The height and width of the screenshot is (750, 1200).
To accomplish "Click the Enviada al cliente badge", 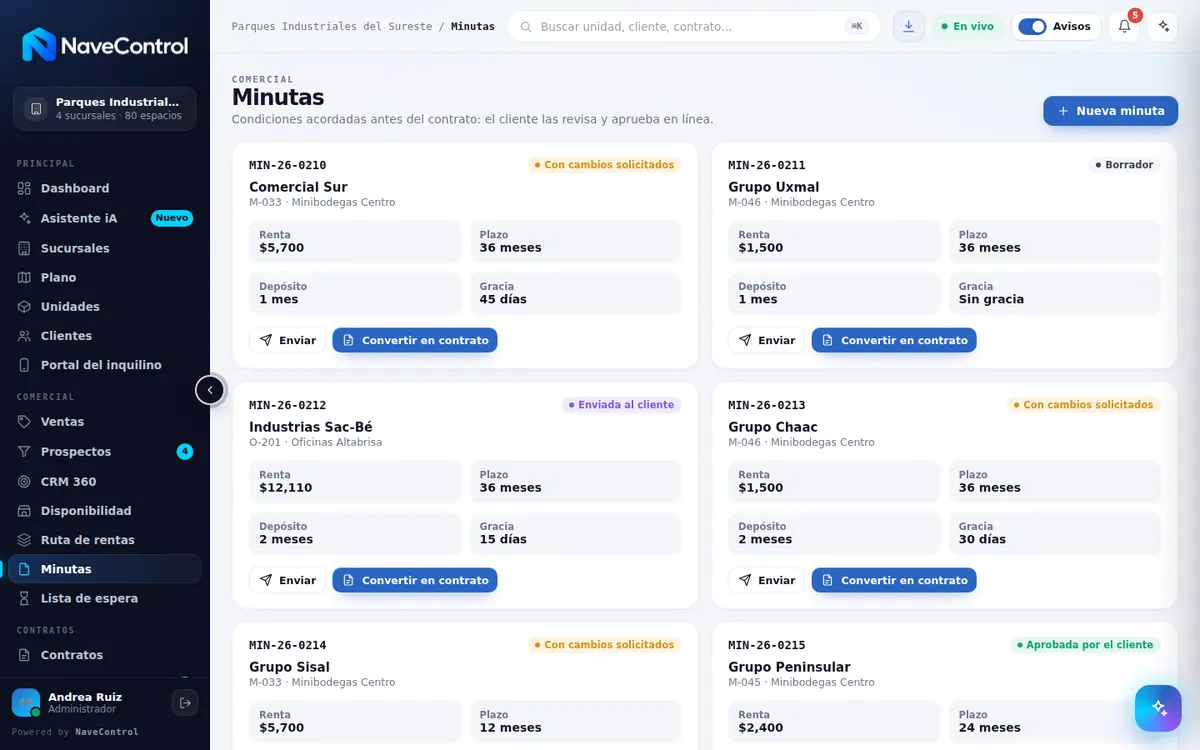I will coord(621,405).
